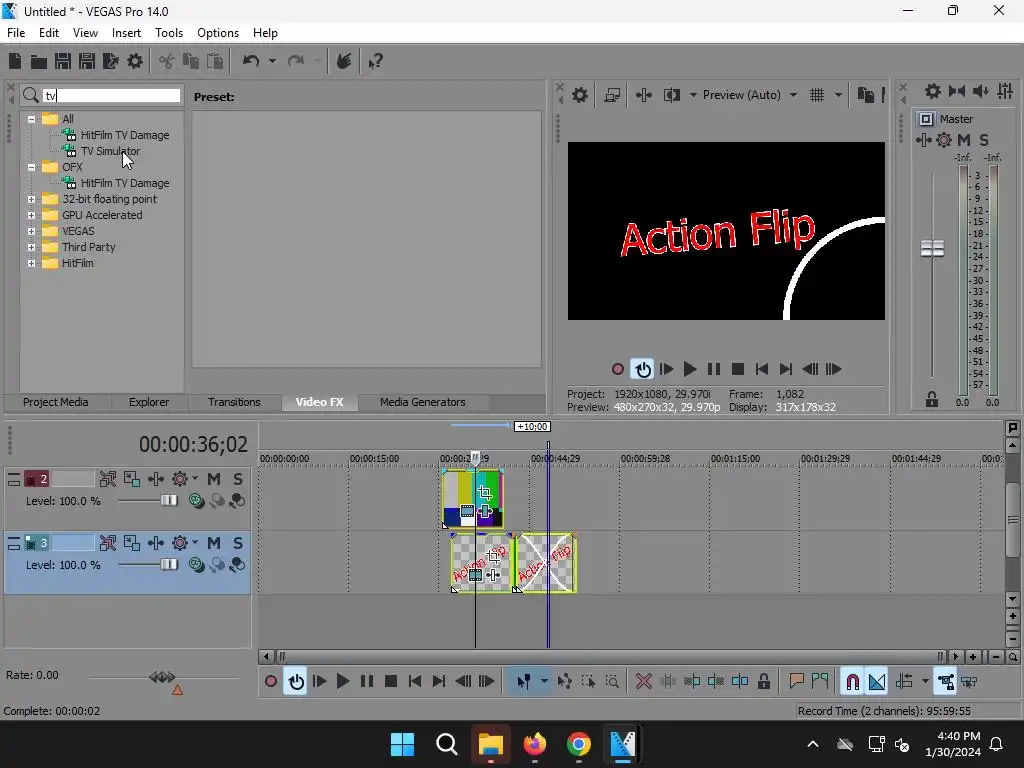Select TV Simulator effect
The image size is (1024, 768).
point(110,151)
